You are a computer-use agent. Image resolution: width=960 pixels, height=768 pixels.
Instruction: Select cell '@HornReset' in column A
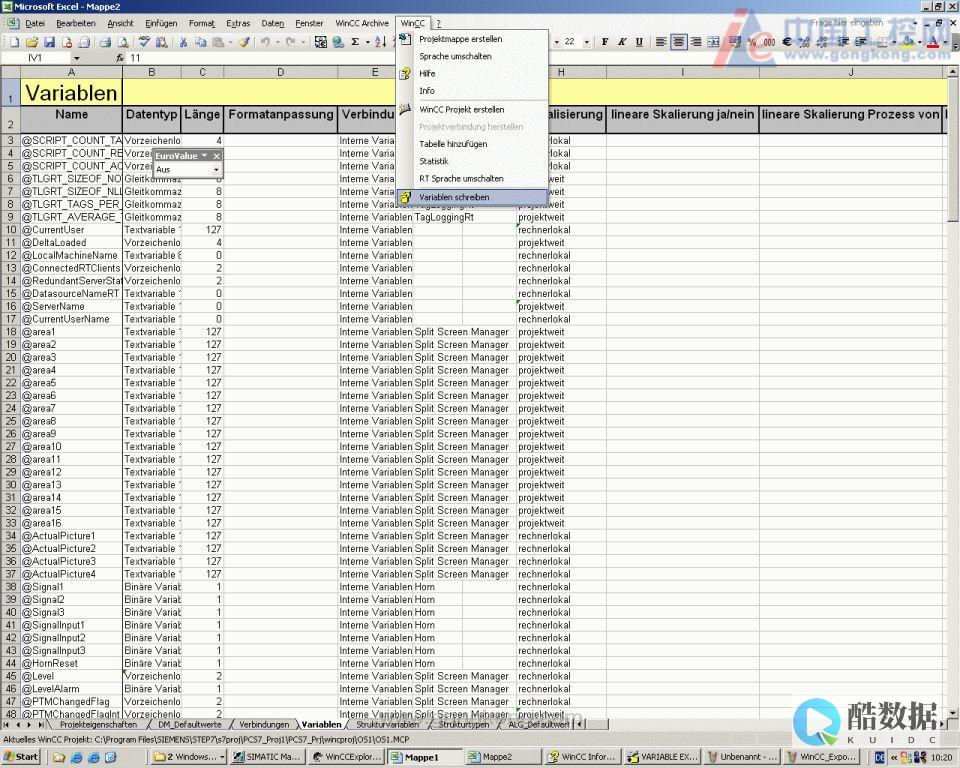tap(72, 663)
